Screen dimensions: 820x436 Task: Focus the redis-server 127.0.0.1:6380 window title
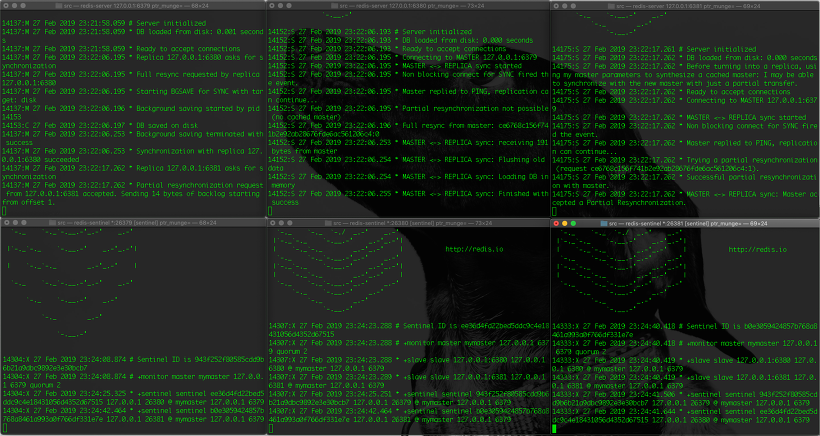tap(412, 6)
